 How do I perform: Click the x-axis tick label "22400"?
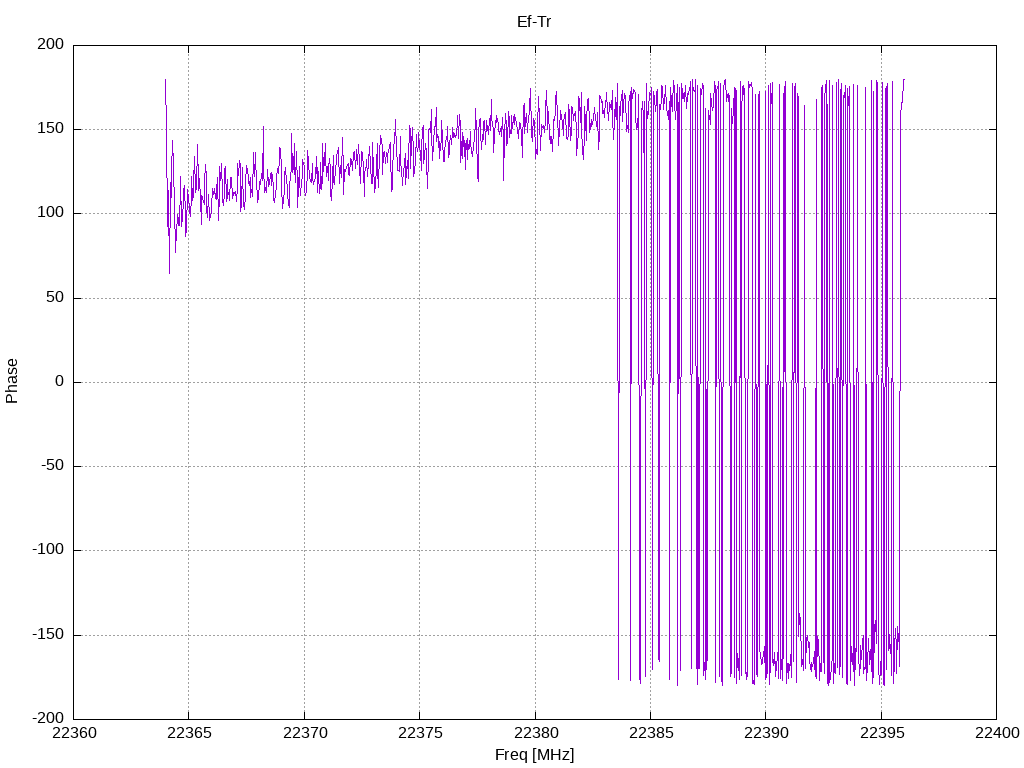point(997,733)
